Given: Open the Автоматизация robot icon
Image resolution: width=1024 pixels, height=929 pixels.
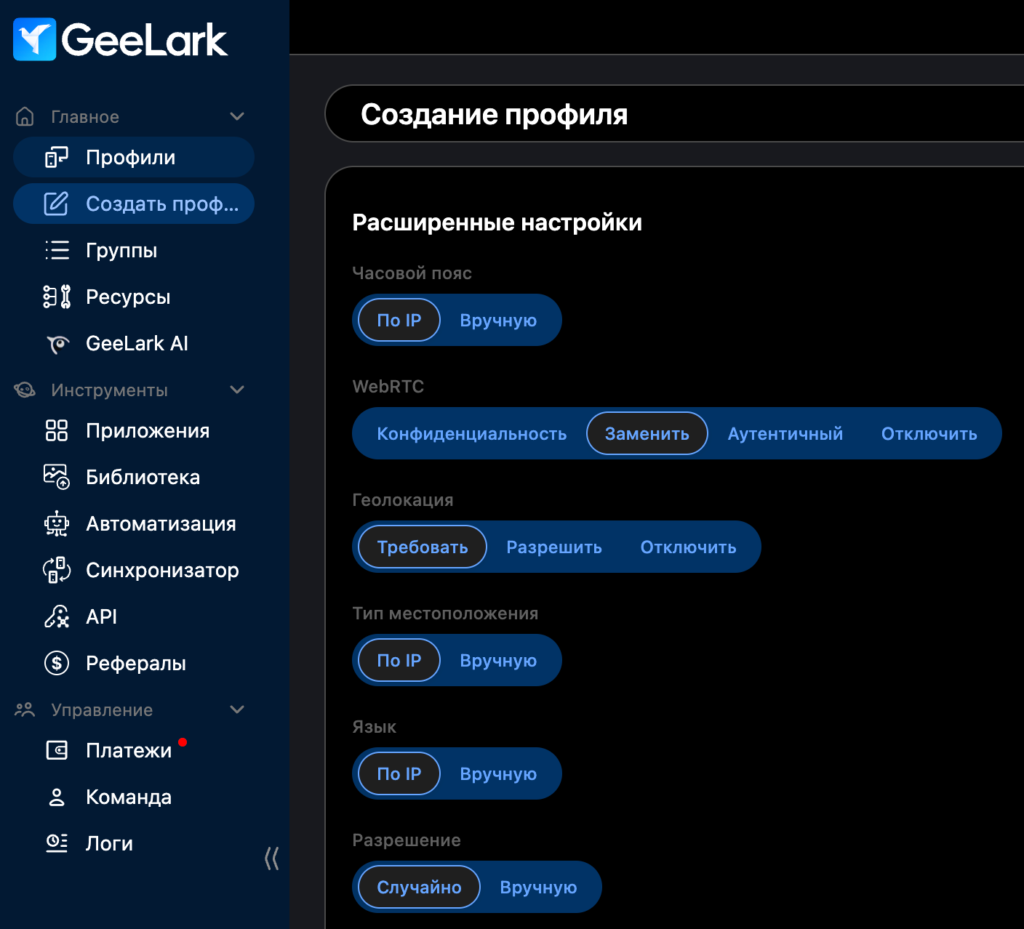Looking at the screenshot, I should [55, 523].
